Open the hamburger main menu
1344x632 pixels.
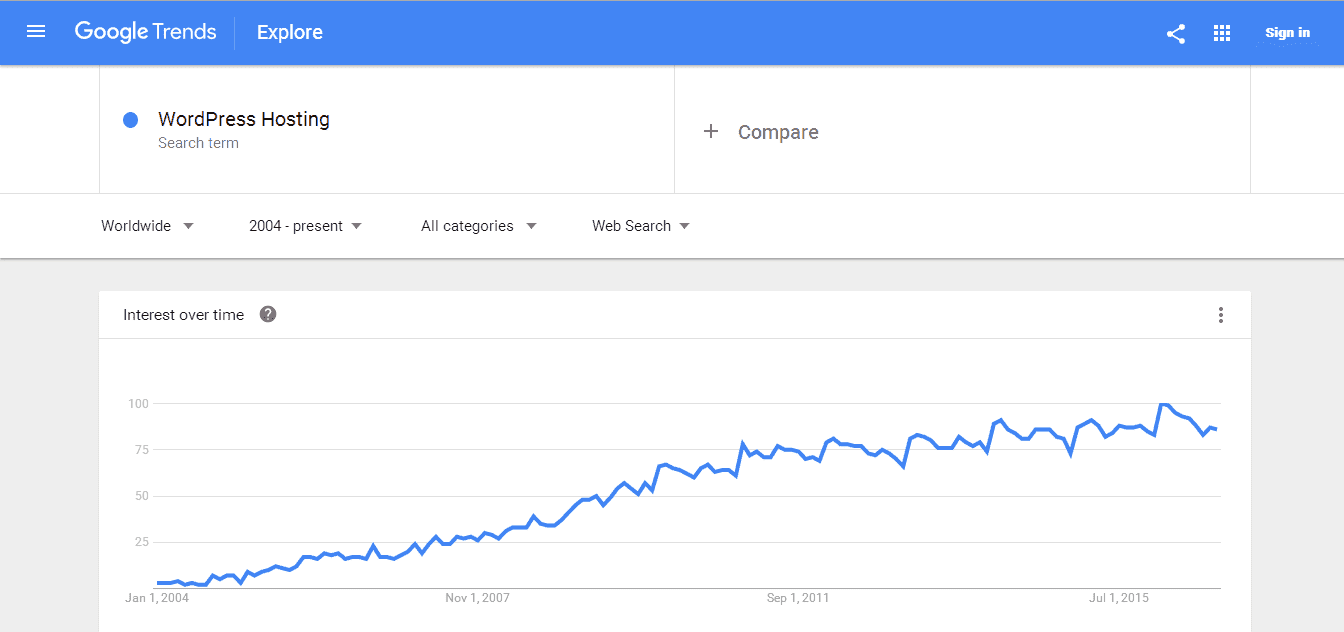pos(36,32)
